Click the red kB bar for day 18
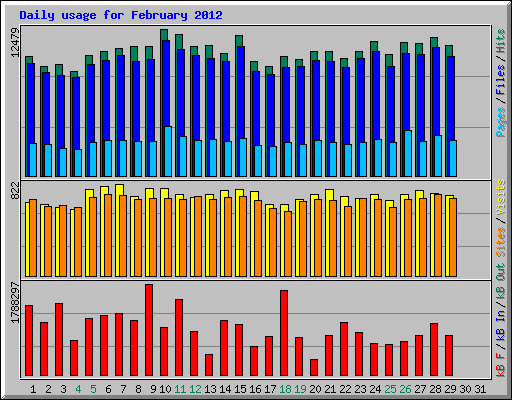This screenshot has width=512, height=400. pyautogui.click(x=284, y=333)
